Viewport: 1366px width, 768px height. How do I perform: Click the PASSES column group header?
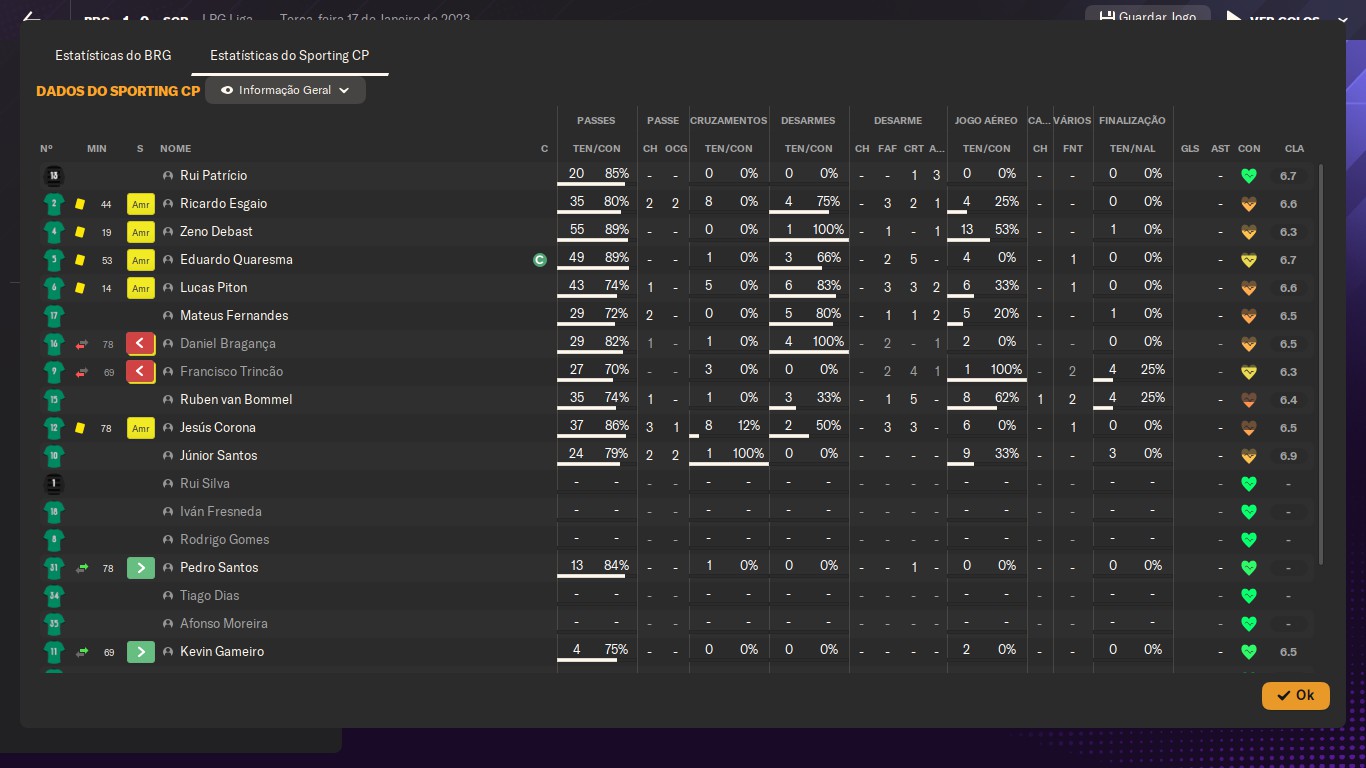596,121
